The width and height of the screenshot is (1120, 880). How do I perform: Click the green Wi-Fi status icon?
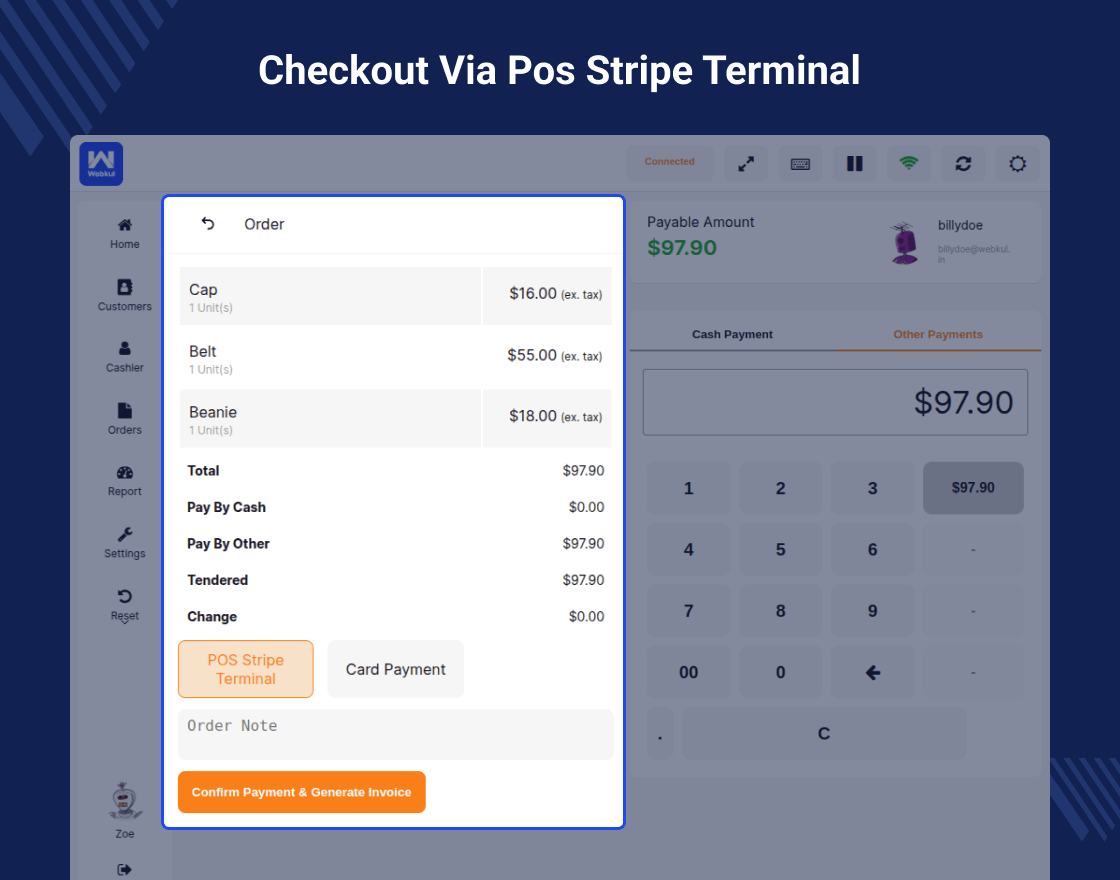click(908, 163)
